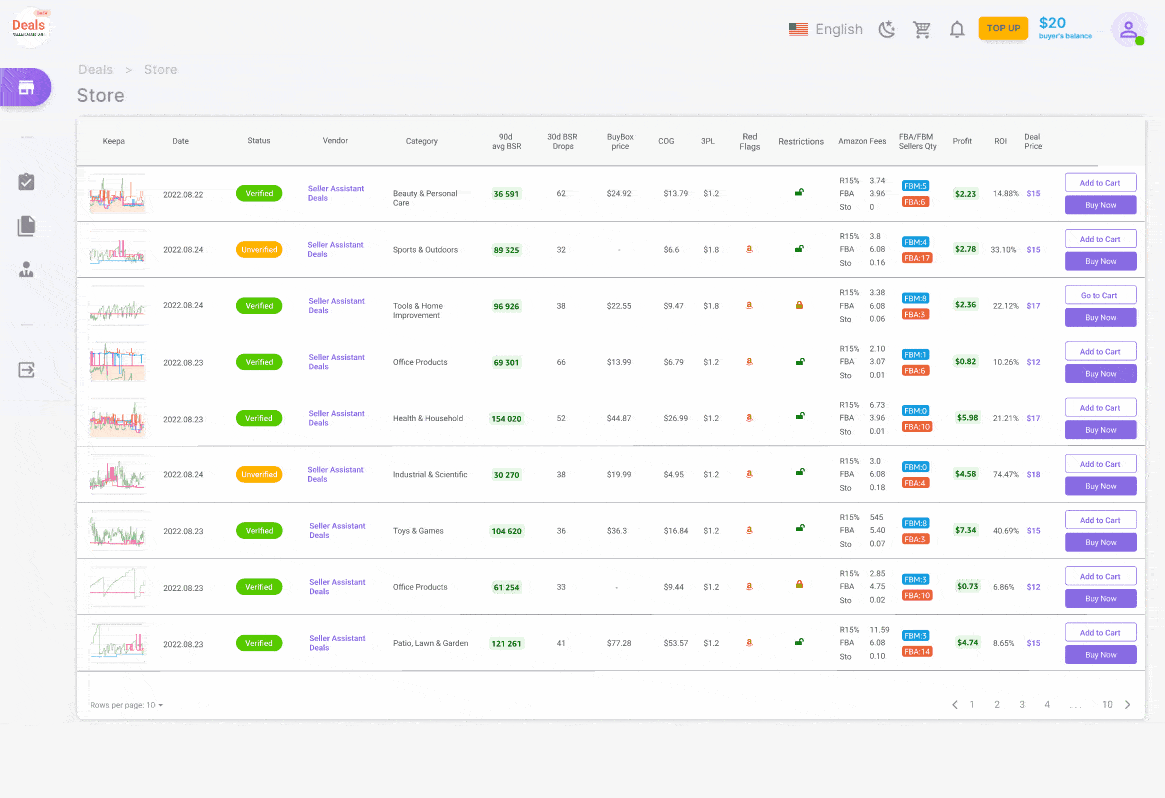Click the notifications bell icon
Screen dimensions: 1165x798
point(957,29)
